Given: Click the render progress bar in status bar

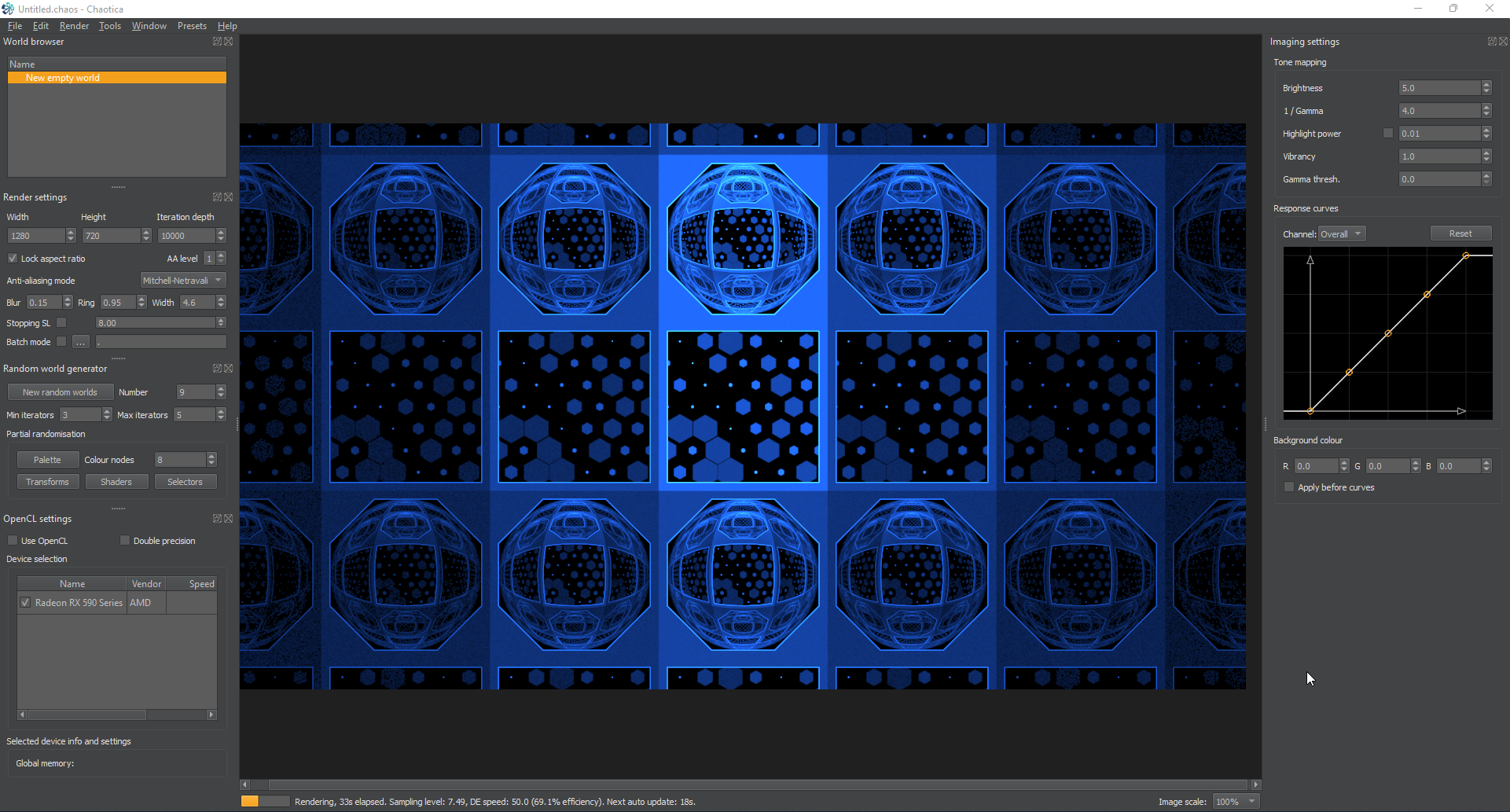Looking at the screenshot, I should (266, 801).
